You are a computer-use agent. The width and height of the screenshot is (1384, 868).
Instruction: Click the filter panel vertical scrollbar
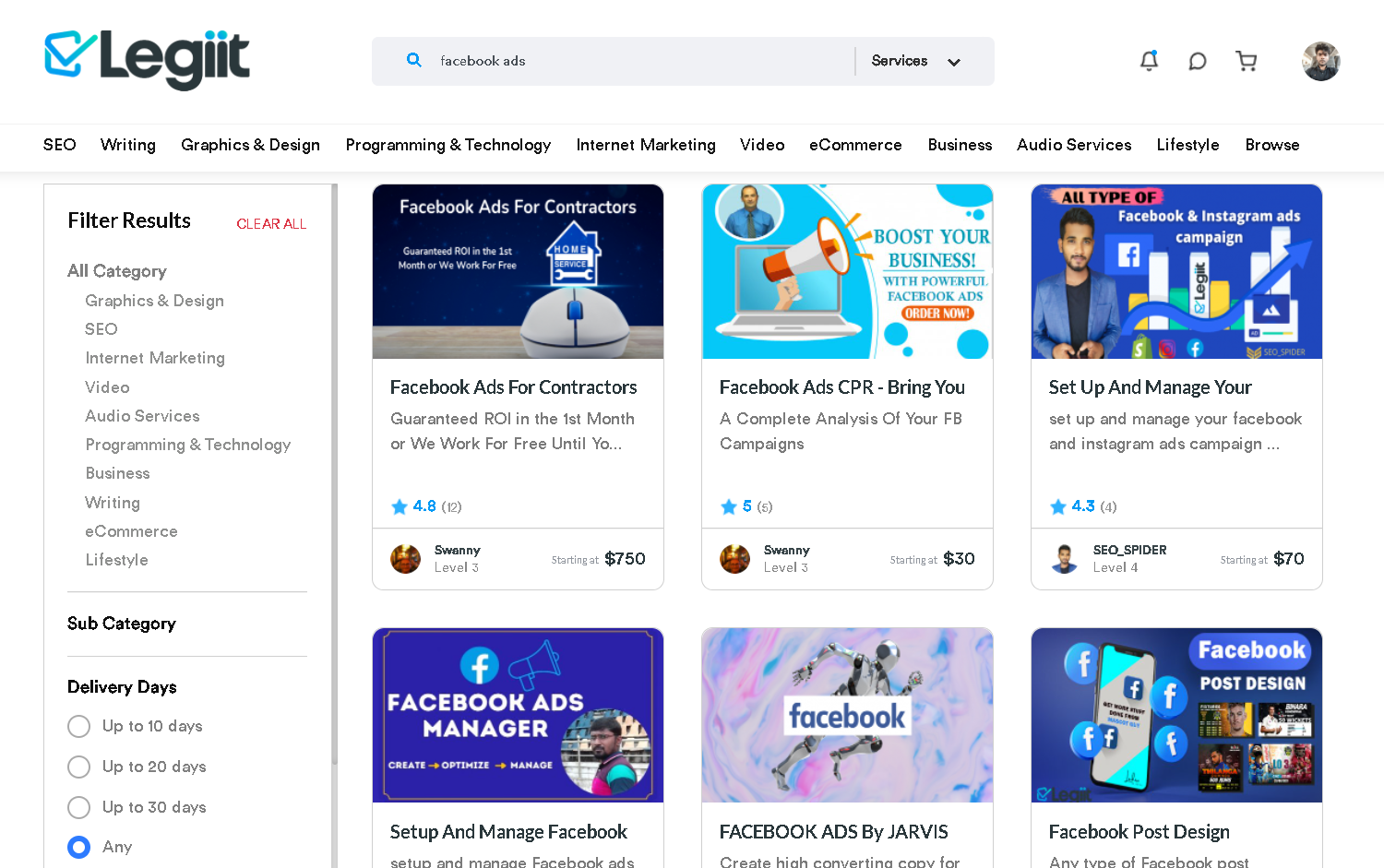click(334, 473)
